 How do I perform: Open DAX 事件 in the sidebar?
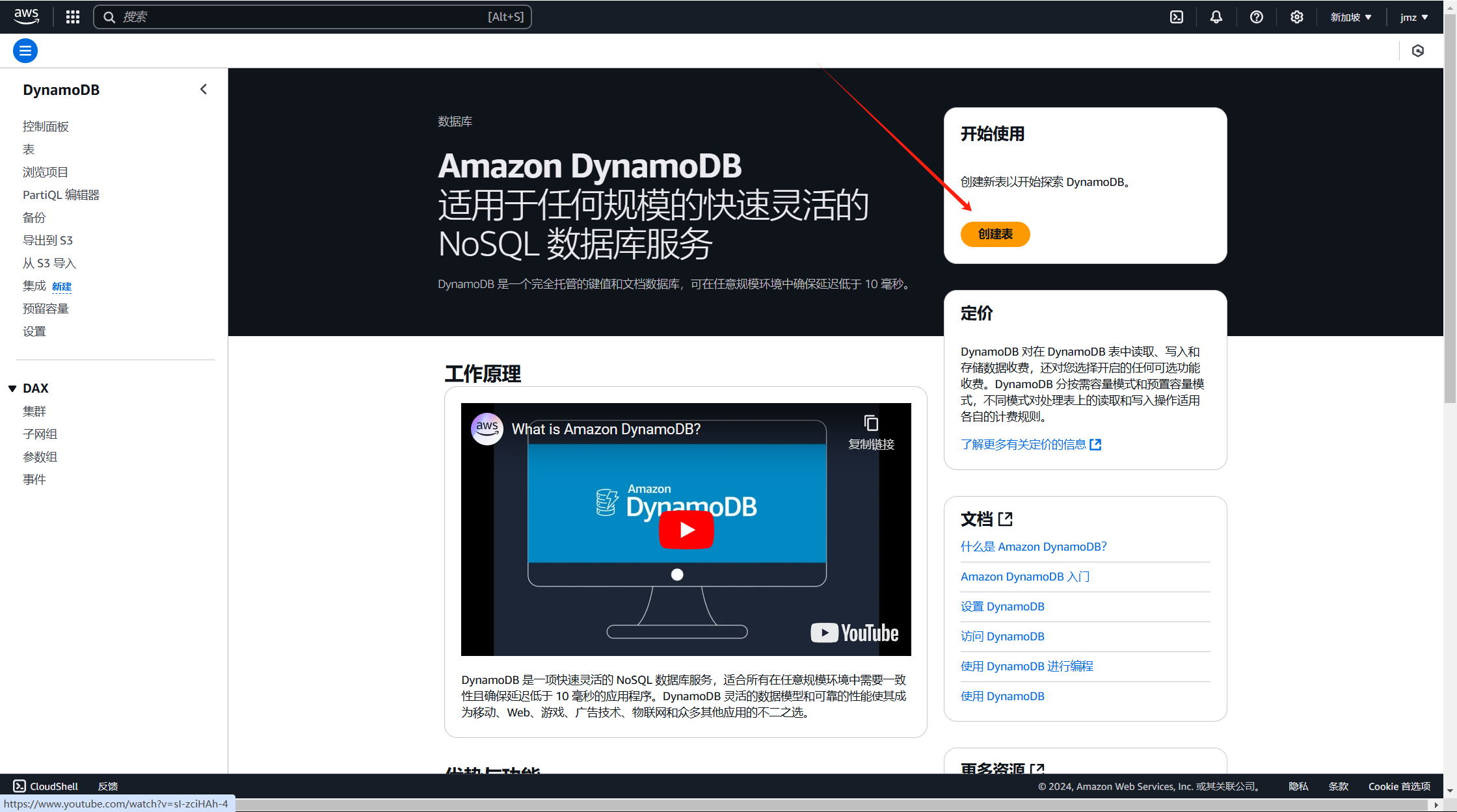(34, 479)
